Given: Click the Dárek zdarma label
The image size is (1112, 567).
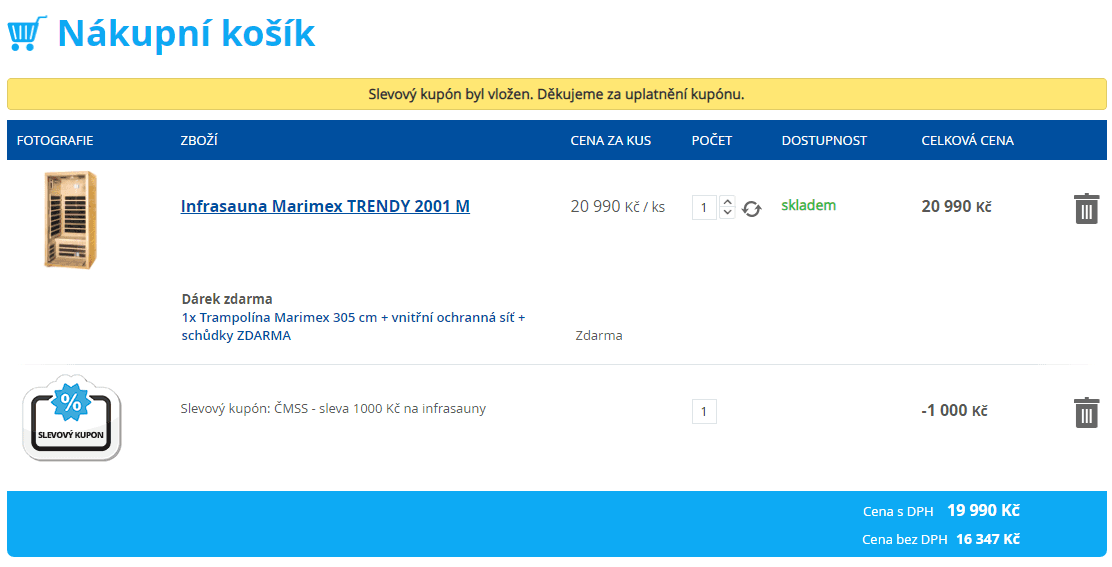Looking at the screenshot, I should coord(227,299).
